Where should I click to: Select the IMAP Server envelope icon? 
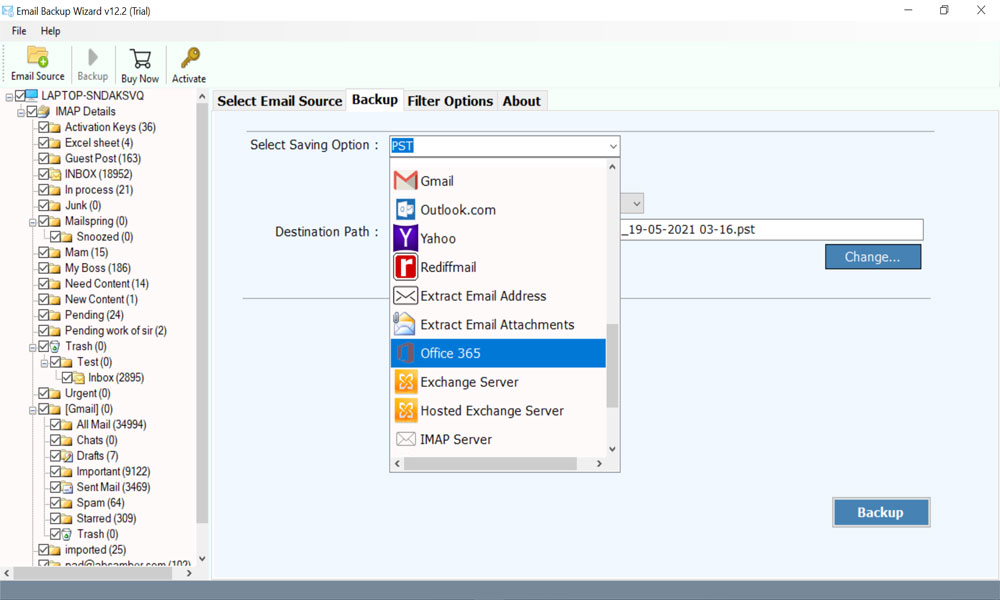406,439
